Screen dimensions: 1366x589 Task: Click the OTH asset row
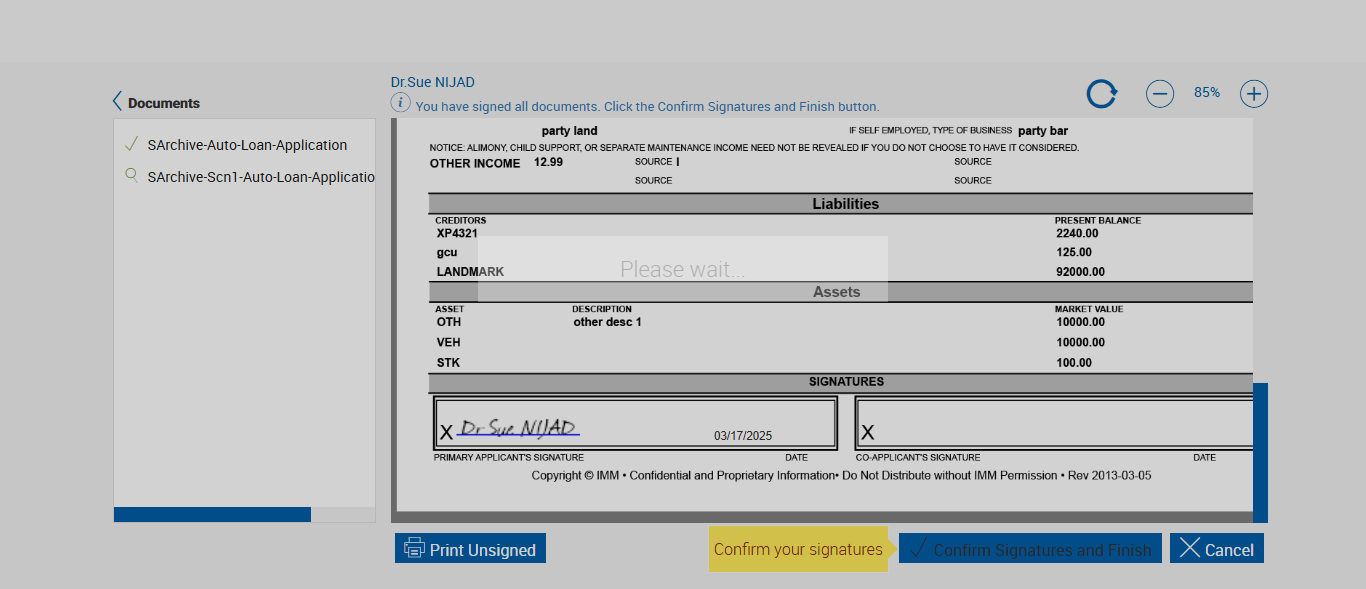pos(449,322)
